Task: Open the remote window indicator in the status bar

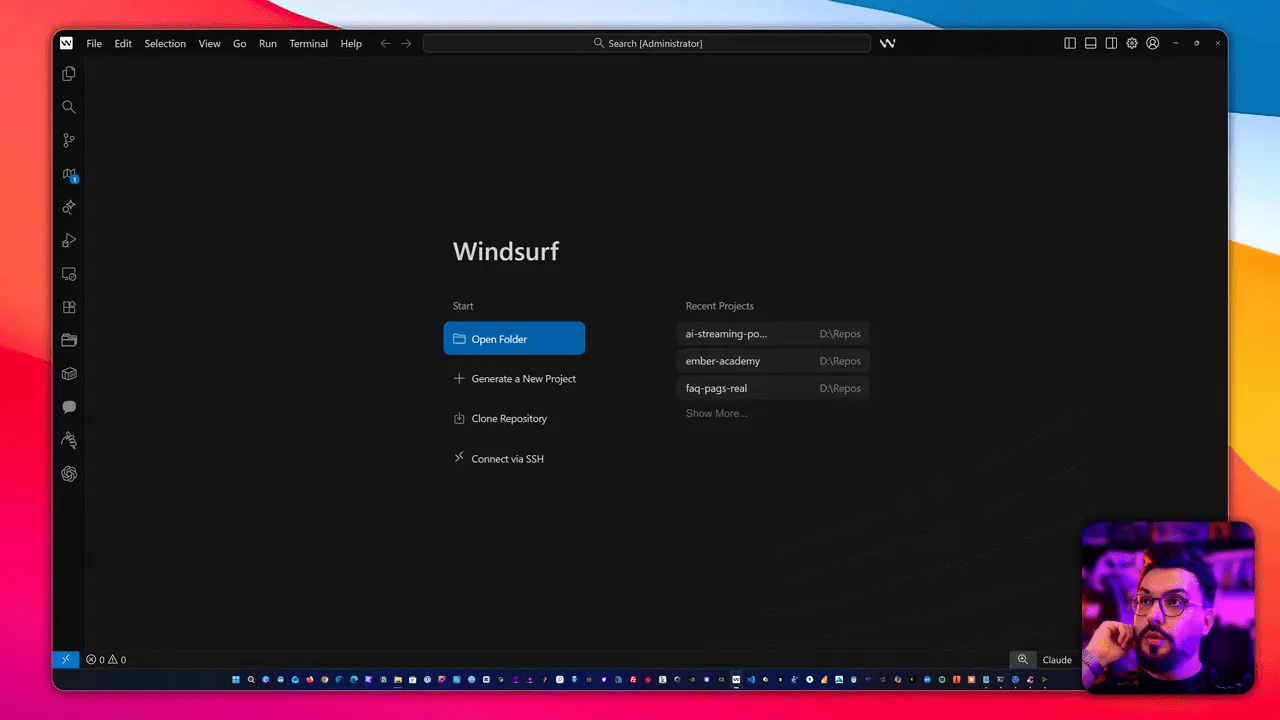Action: point(65,660)
